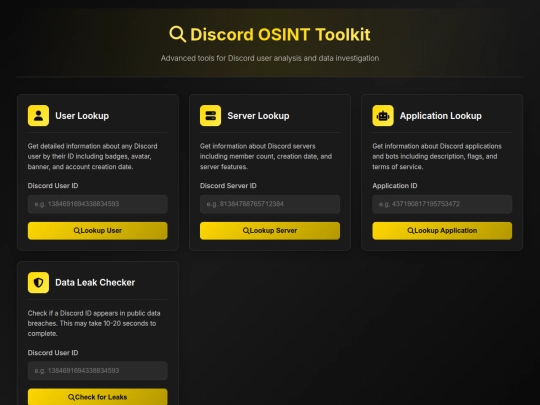Image resolution: width=540 pixels, height=405 pixels.
Task: Select the Discord OSINT Toolkit title text
Action: pyautogui.click(x=280, y=34)
